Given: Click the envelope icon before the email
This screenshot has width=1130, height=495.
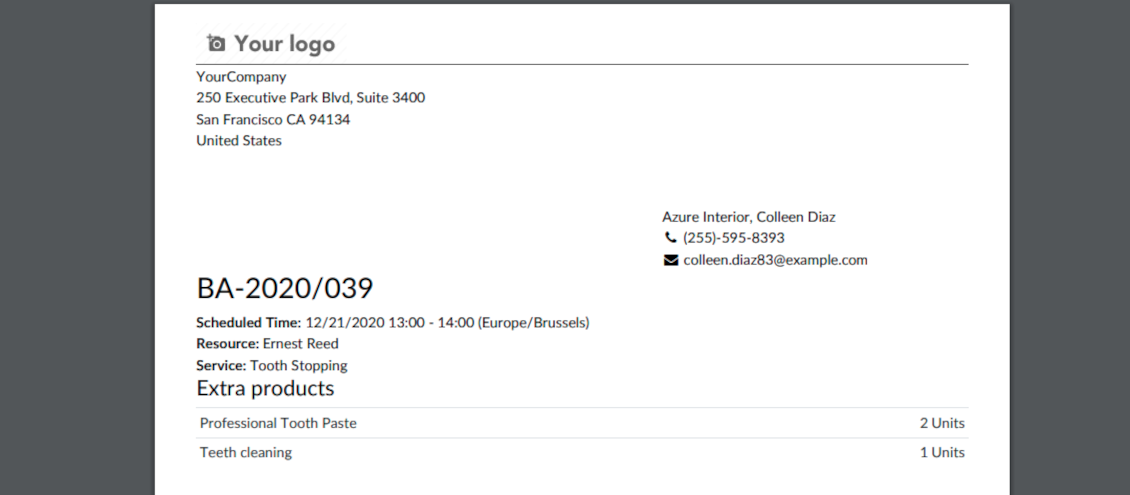Looking at the screenshot, I should pos(670,260).
